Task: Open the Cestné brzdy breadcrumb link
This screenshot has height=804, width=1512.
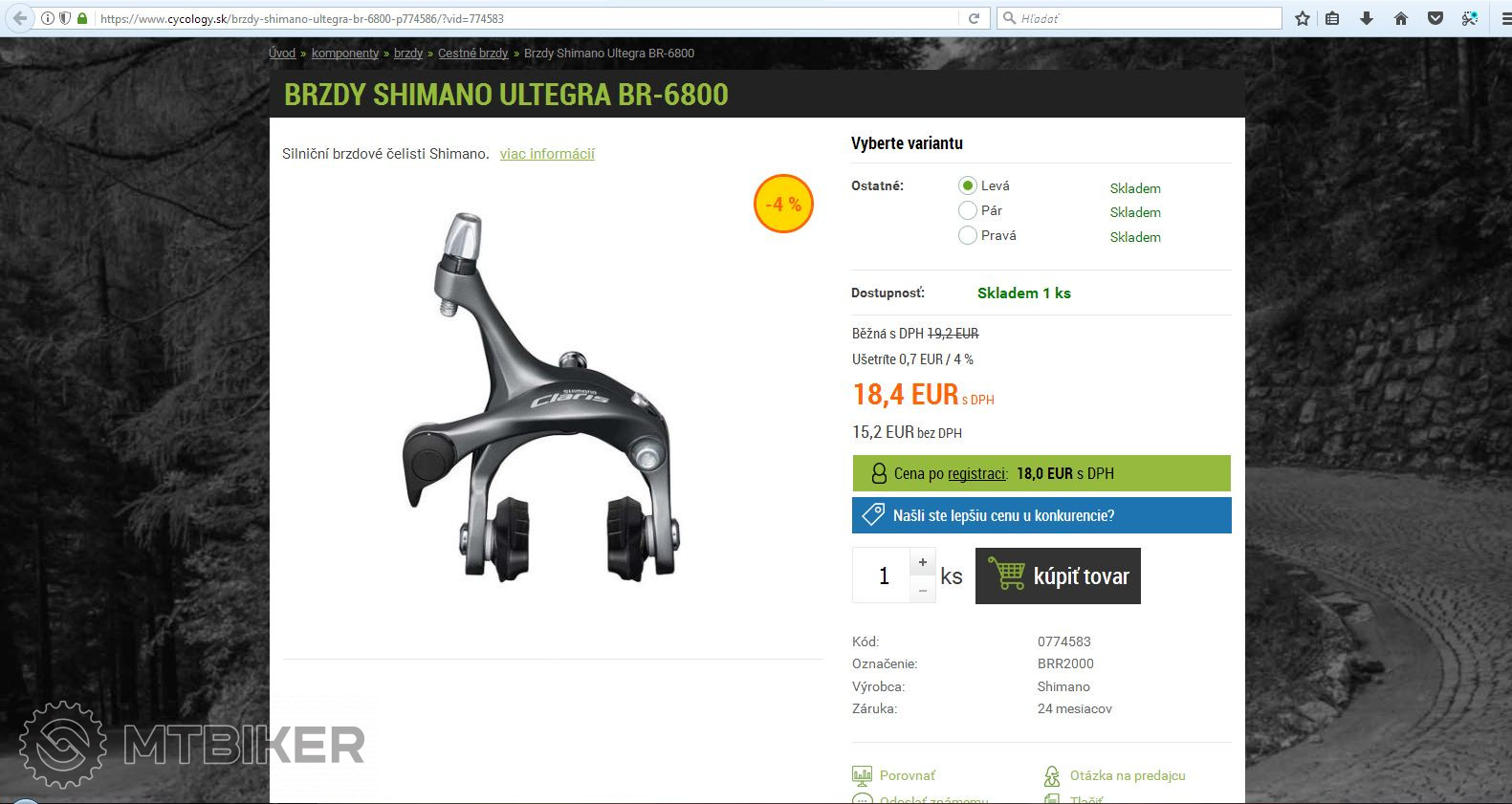Action: coord(473,54)
